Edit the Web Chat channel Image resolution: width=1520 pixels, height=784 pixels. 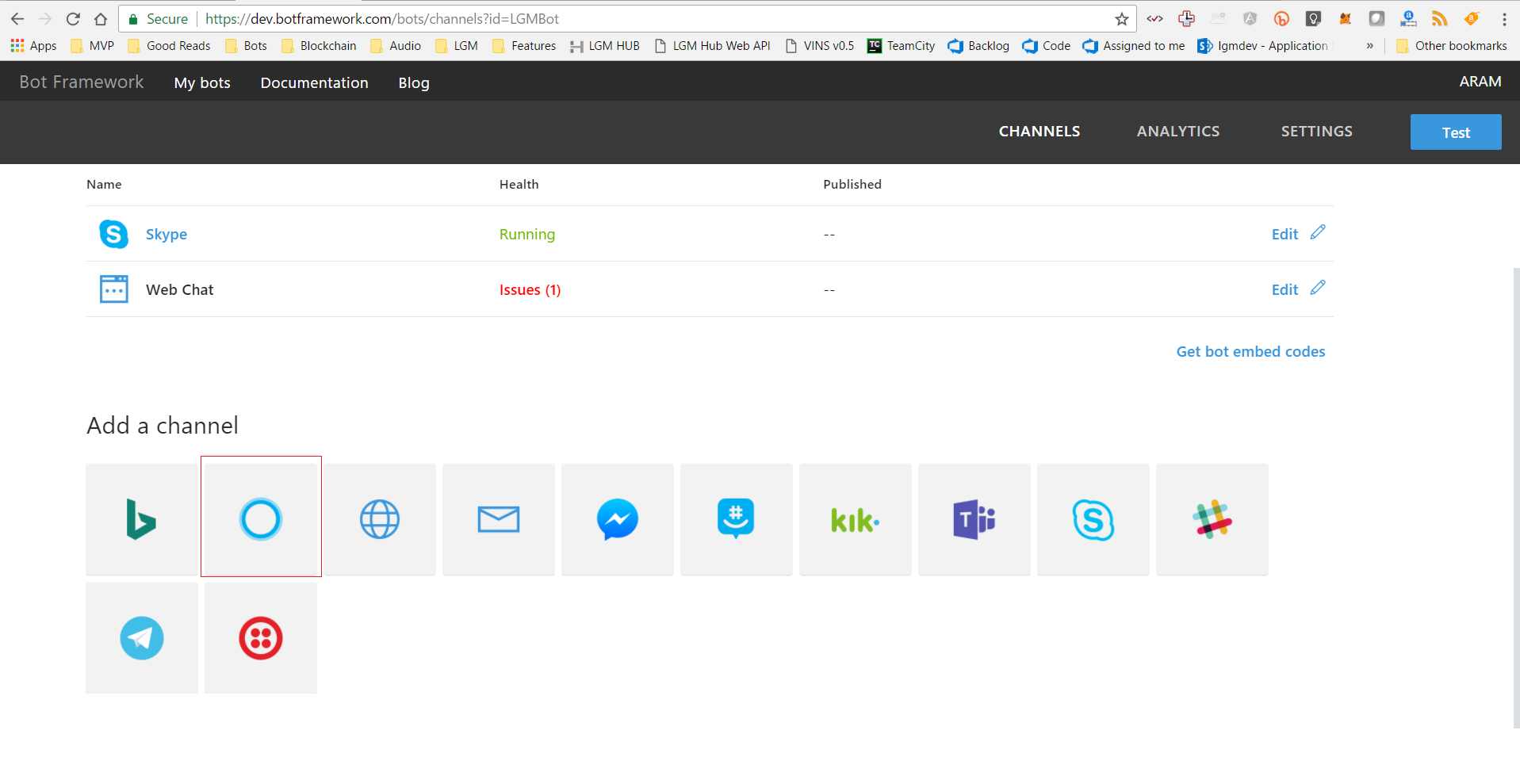[1285, 289]
